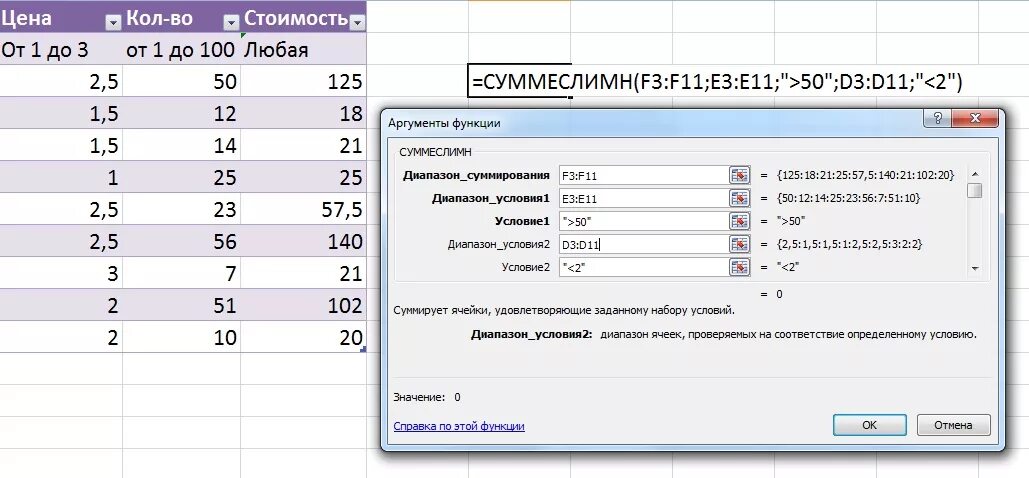Select cell 'от 1 до 100'
Image resolution: width=1029 pixels, height=478 pixels.
point(181,49)
